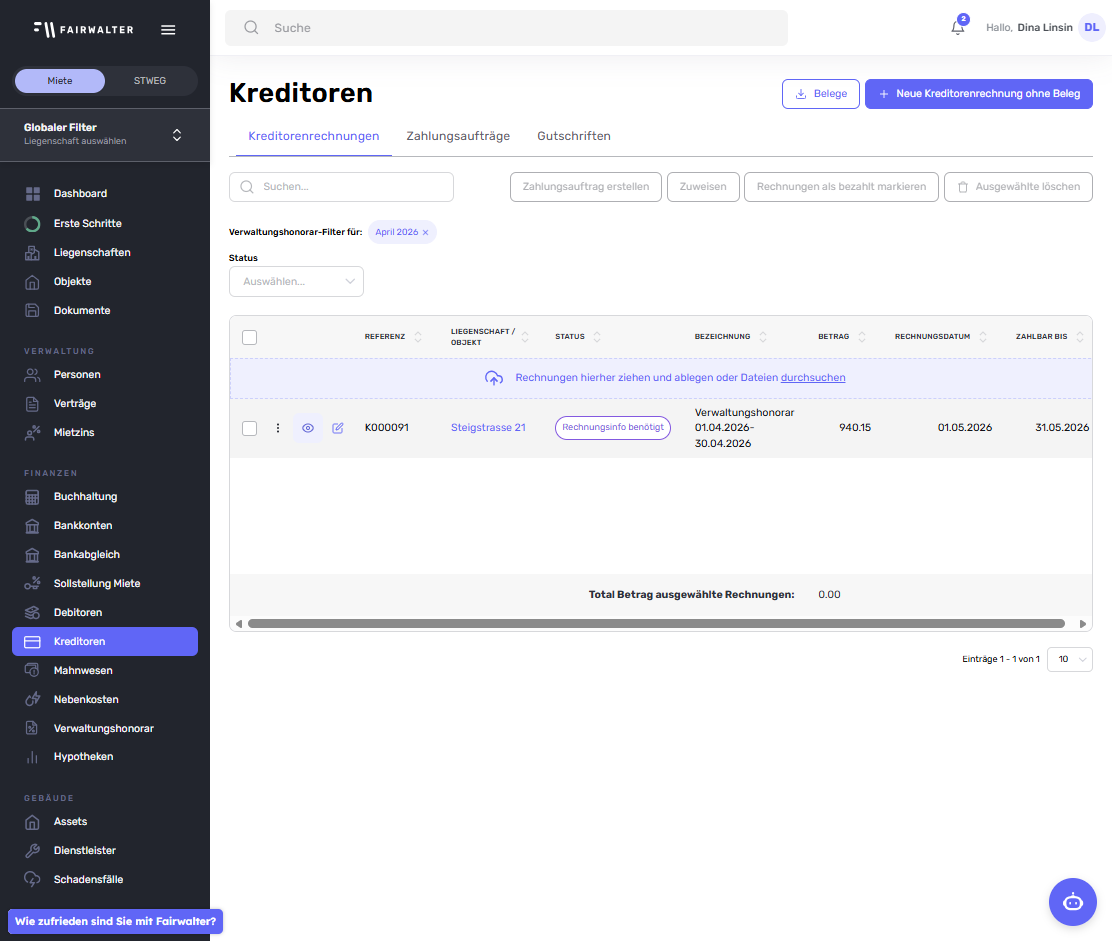Open Mahnwesen from sidebar icon
Viewport: 1112px width, 941px height.
[33, 671]
